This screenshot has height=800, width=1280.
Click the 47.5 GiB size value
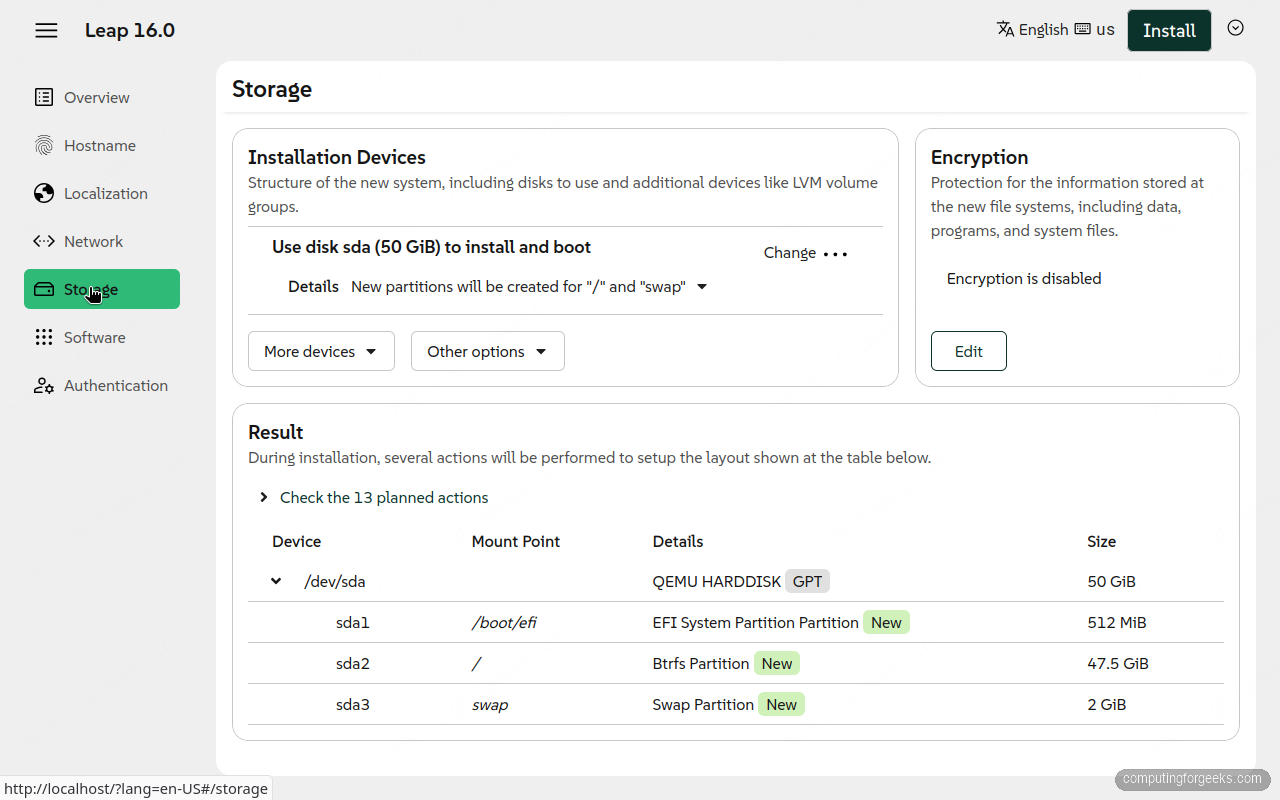click(x=1118, y=663)
